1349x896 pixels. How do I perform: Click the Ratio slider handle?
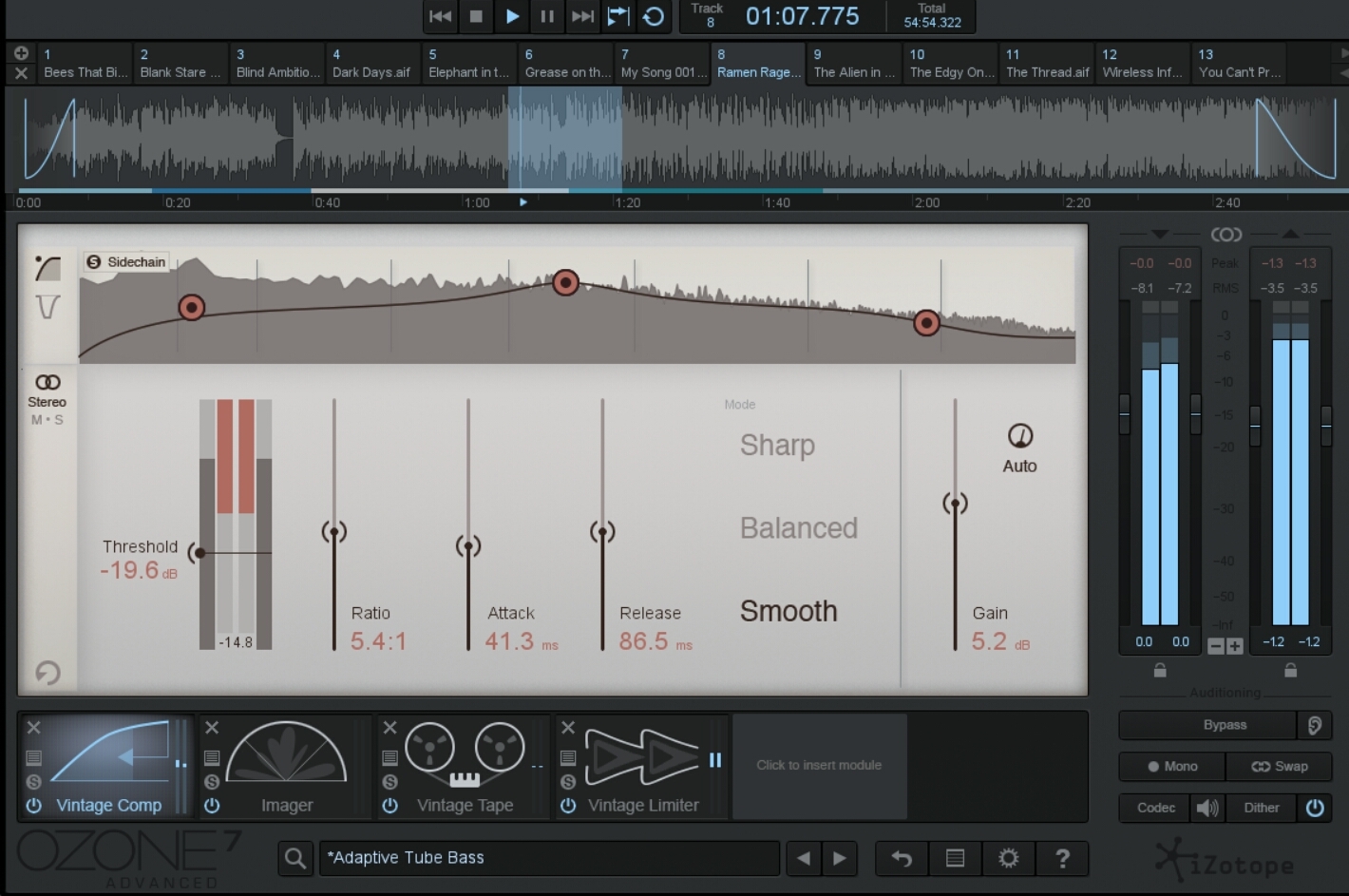click(x=333, y=532)
